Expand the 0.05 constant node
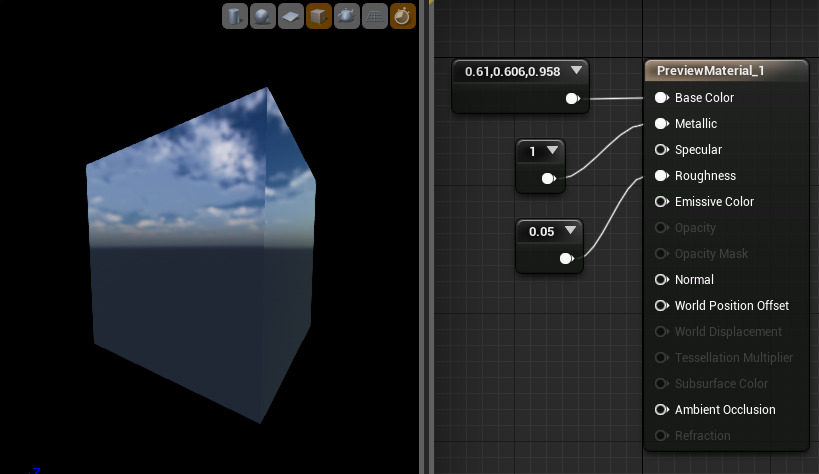 click(570, 231)
